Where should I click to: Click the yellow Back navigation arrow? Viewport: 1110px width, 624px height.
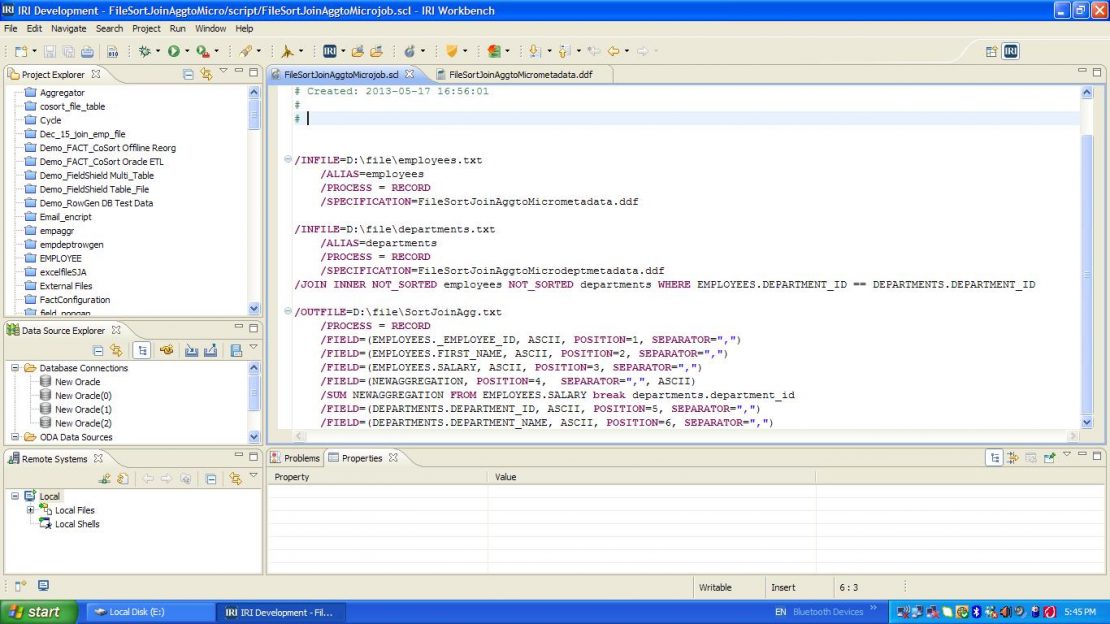point(613,51)
